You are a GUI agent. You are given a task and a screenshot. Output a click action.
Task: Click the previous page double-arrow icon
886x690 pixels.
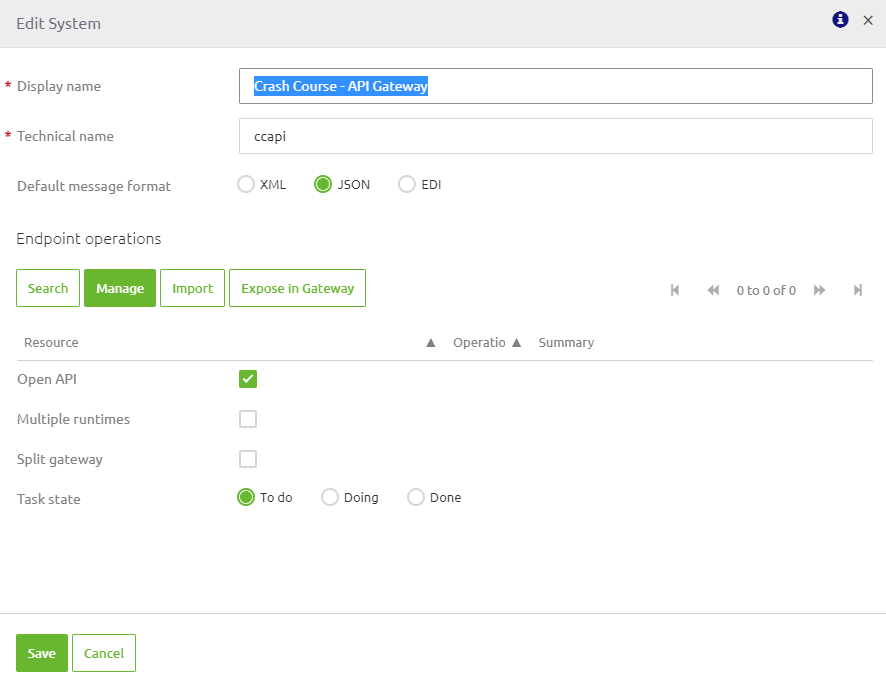[x=712, y=290]
